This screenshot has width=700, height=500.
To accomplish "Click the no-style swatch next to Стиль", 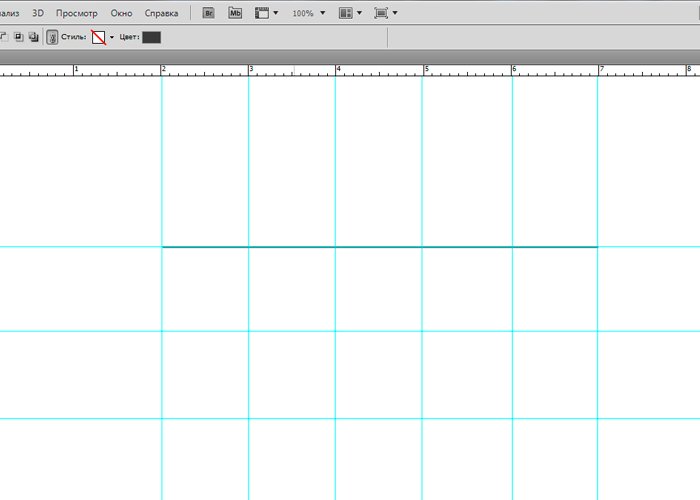I will click(x=98, y=37).
